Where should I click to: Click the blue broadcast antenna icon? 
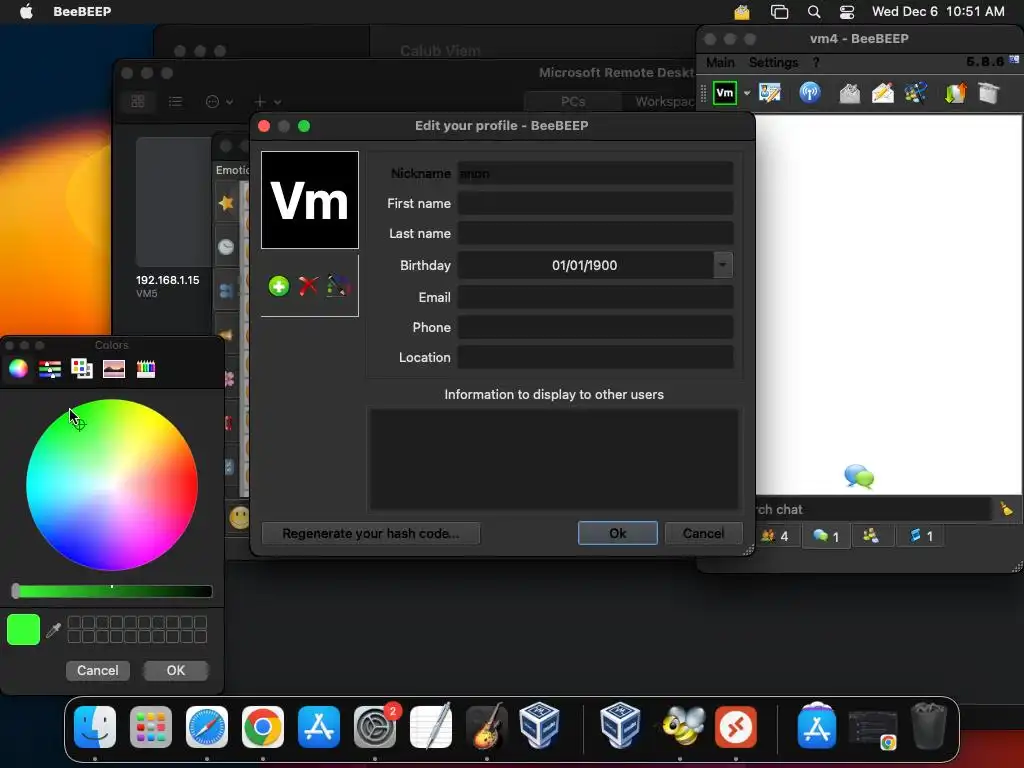[x=810, y=93]
